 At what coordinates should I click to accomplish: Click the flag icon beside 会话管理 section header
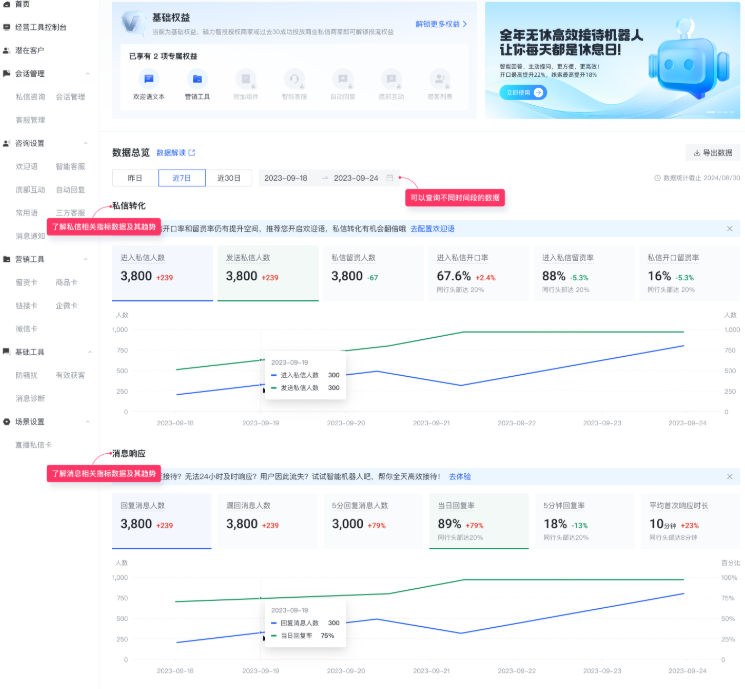tap(7, 74)
